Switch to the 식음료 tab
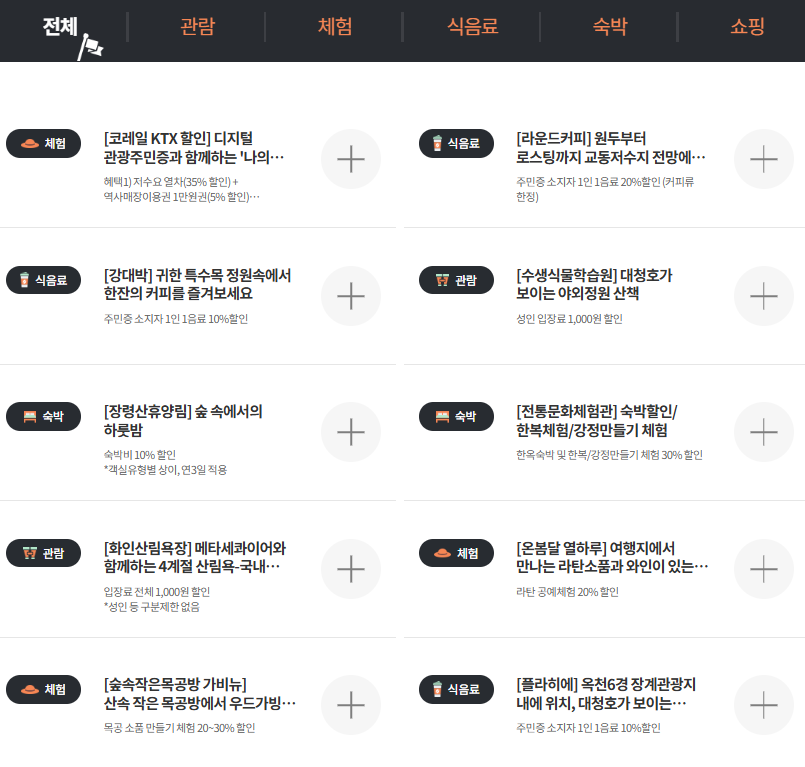This screenshot has height=767, width=805. (471, 27)
